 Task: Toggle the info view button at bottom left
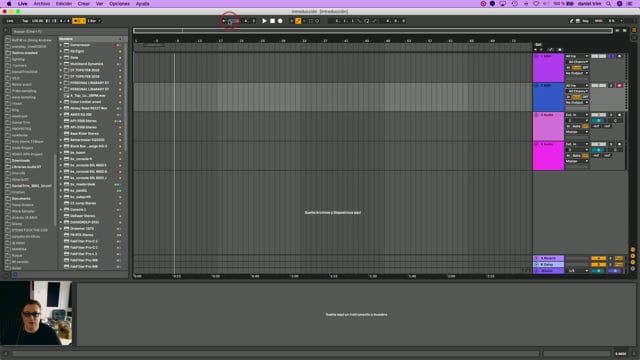click(6, 353)
